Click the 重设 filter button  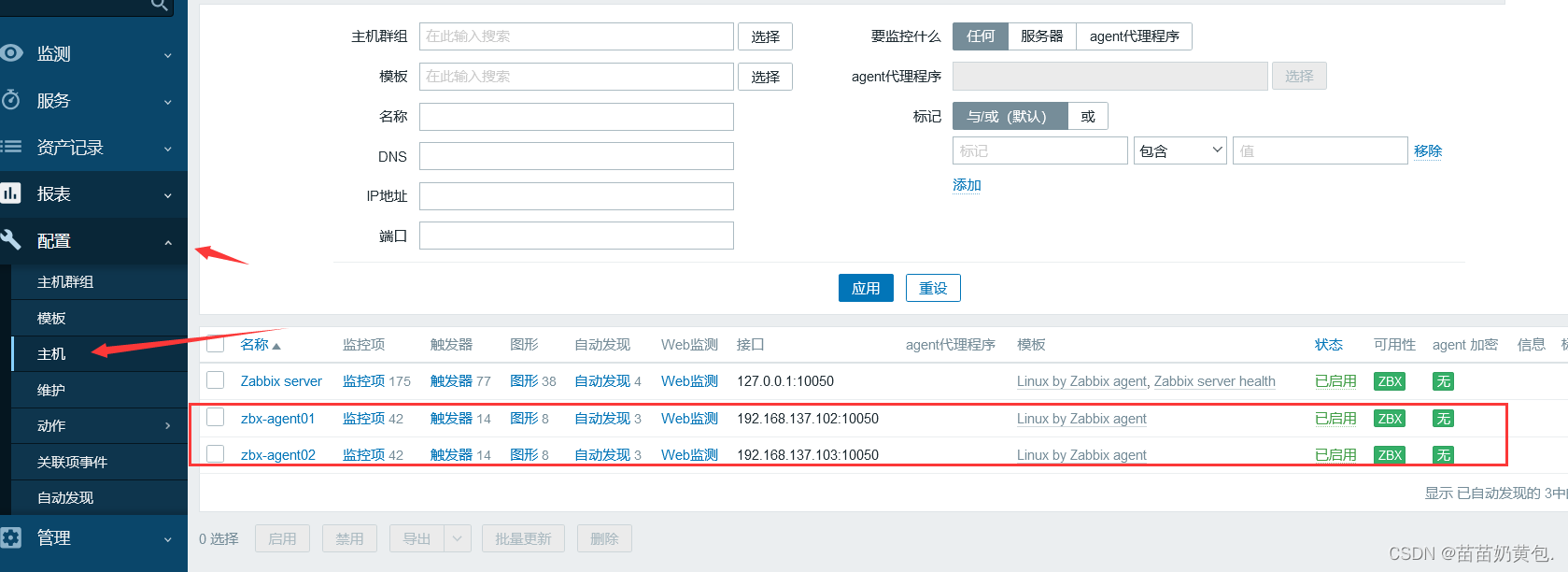coord(933,288)
